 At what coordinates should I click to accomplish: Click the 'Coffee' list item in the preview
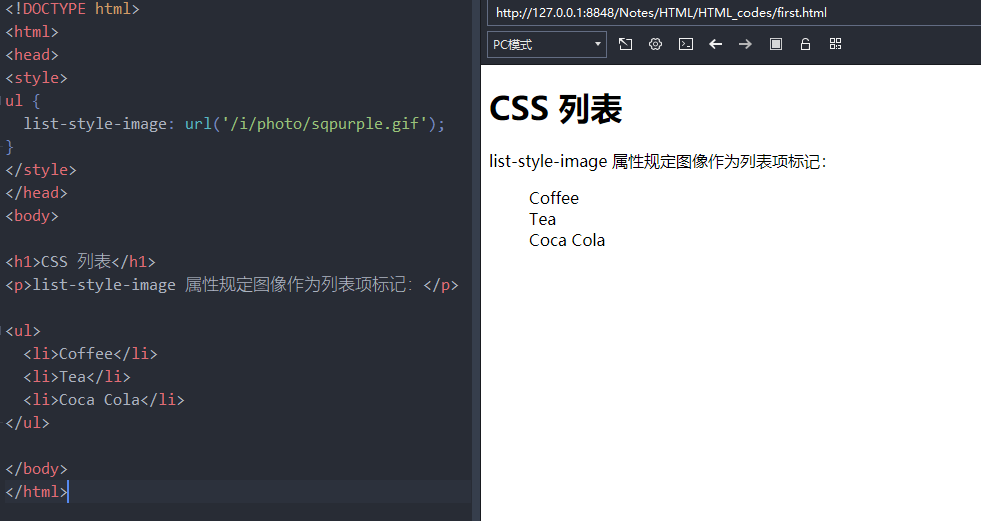(x=554, y=198)
